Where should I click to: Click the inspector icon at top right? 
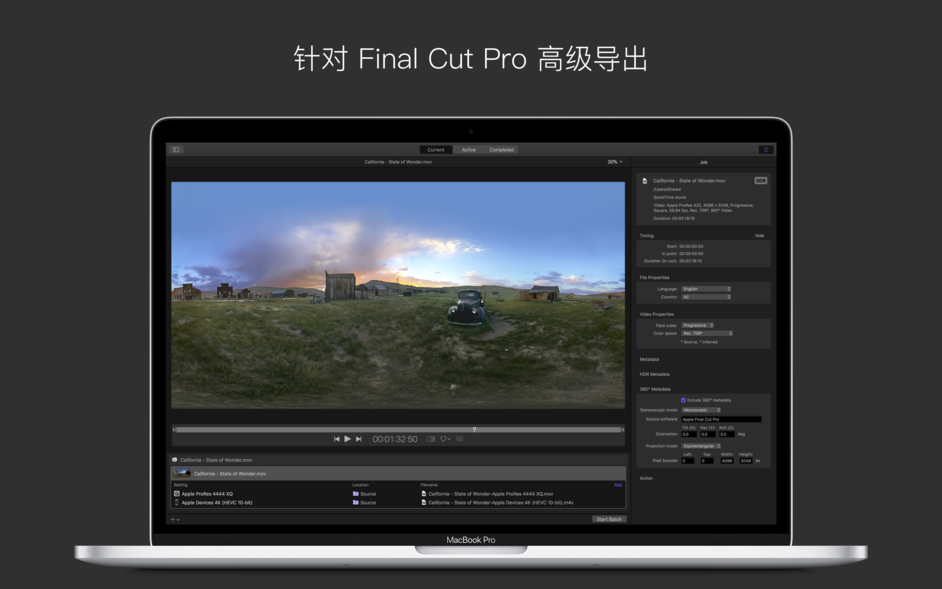click(x=764, y=149)
